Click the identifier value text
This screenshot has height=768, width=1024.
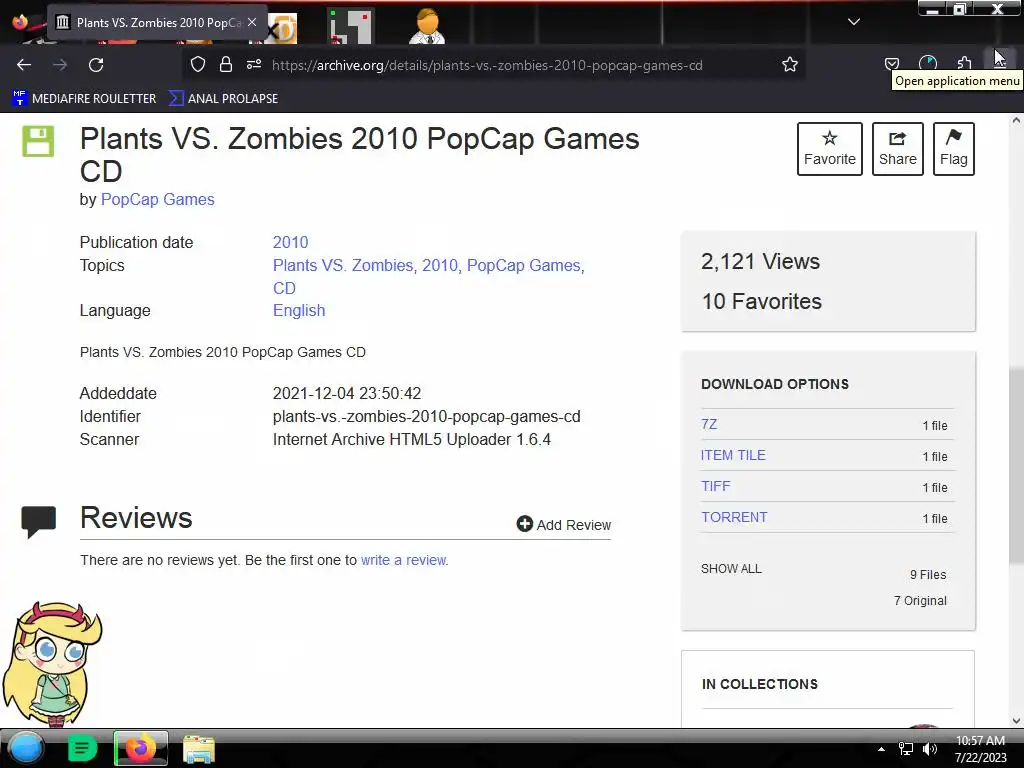[x=426, y=417]
